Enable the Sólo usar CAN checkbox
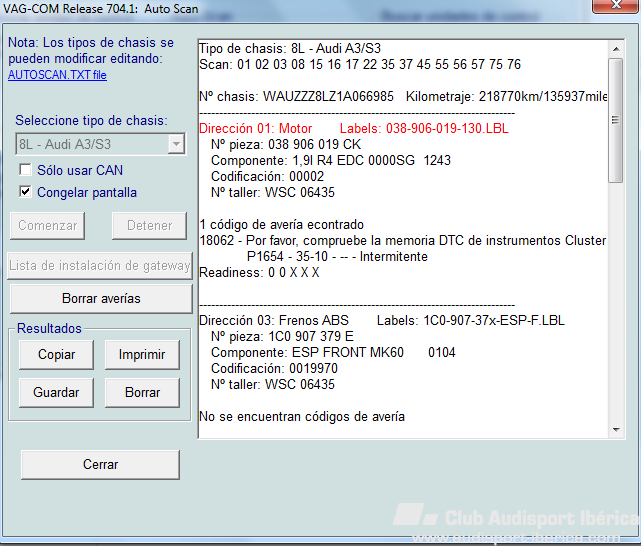The height and width of the screenshot is (546, 641). coord(26,170)
